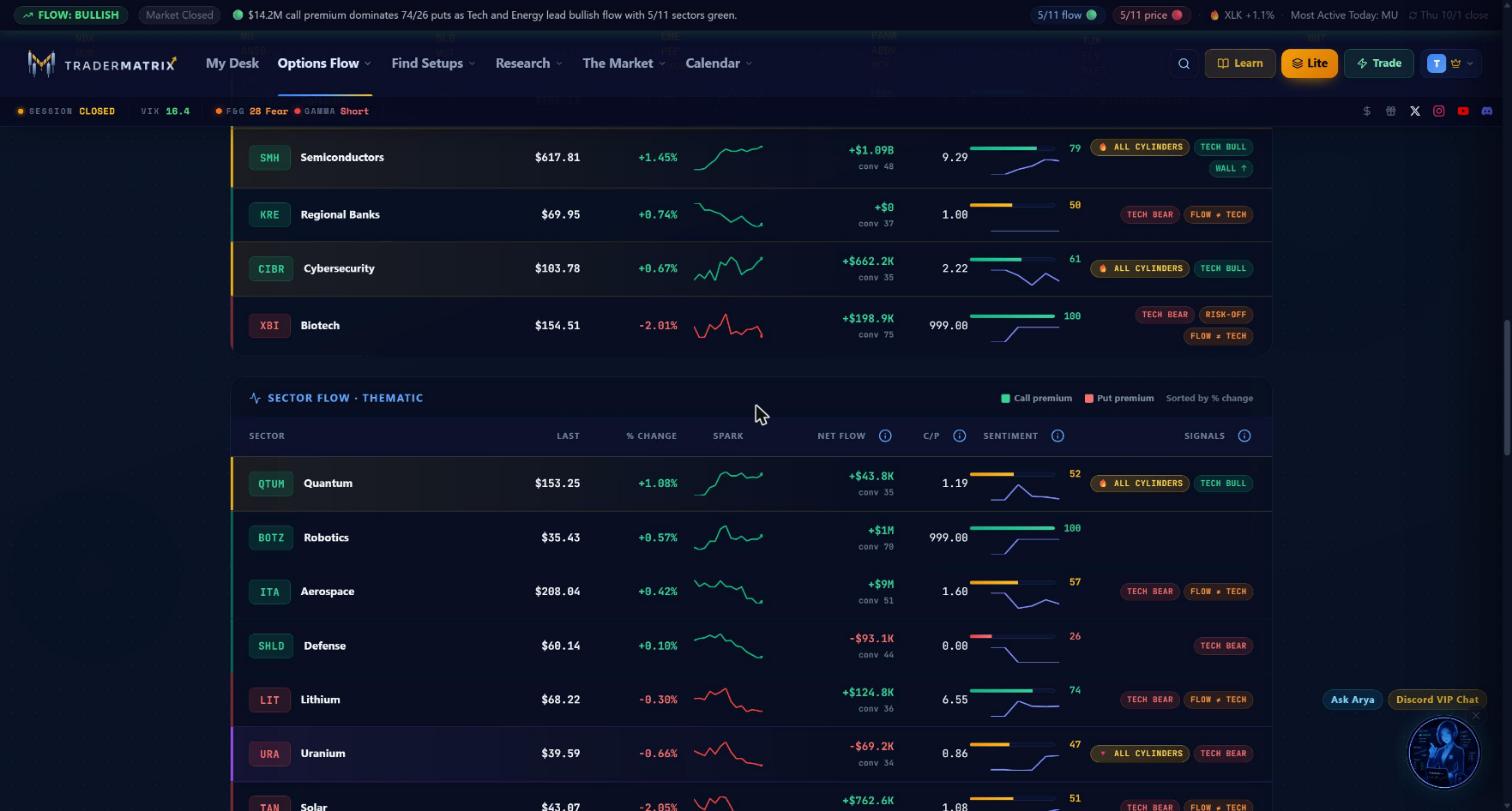
Task: Show C/P column info icon
Action: tap(959, 436)
